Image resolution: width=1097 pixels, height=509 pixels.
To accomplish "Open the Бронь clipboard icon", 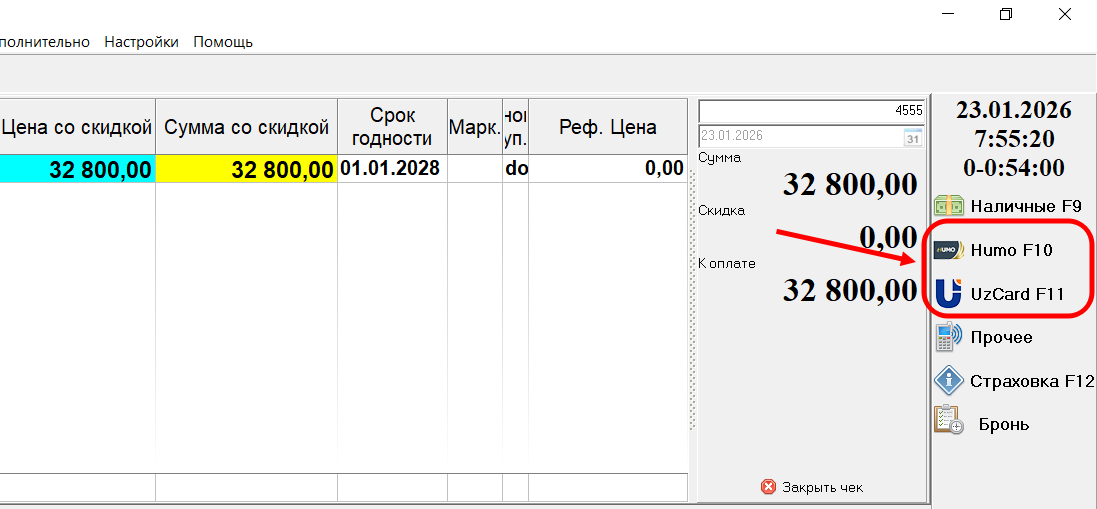I will (x=949, y=420).
